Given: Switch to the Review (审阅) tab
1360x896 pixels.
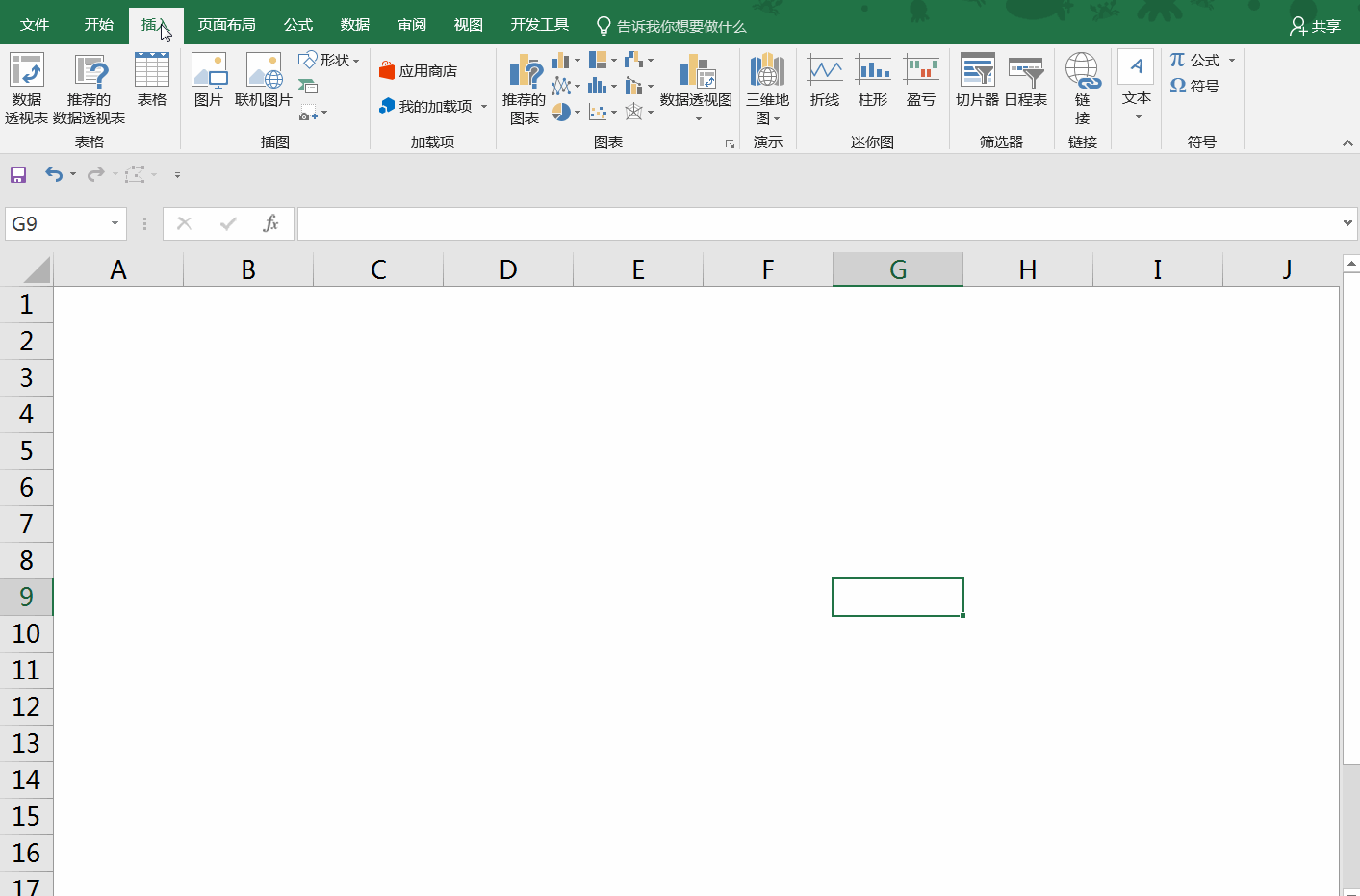Looking at the screenshot, I should coord(412,25).
